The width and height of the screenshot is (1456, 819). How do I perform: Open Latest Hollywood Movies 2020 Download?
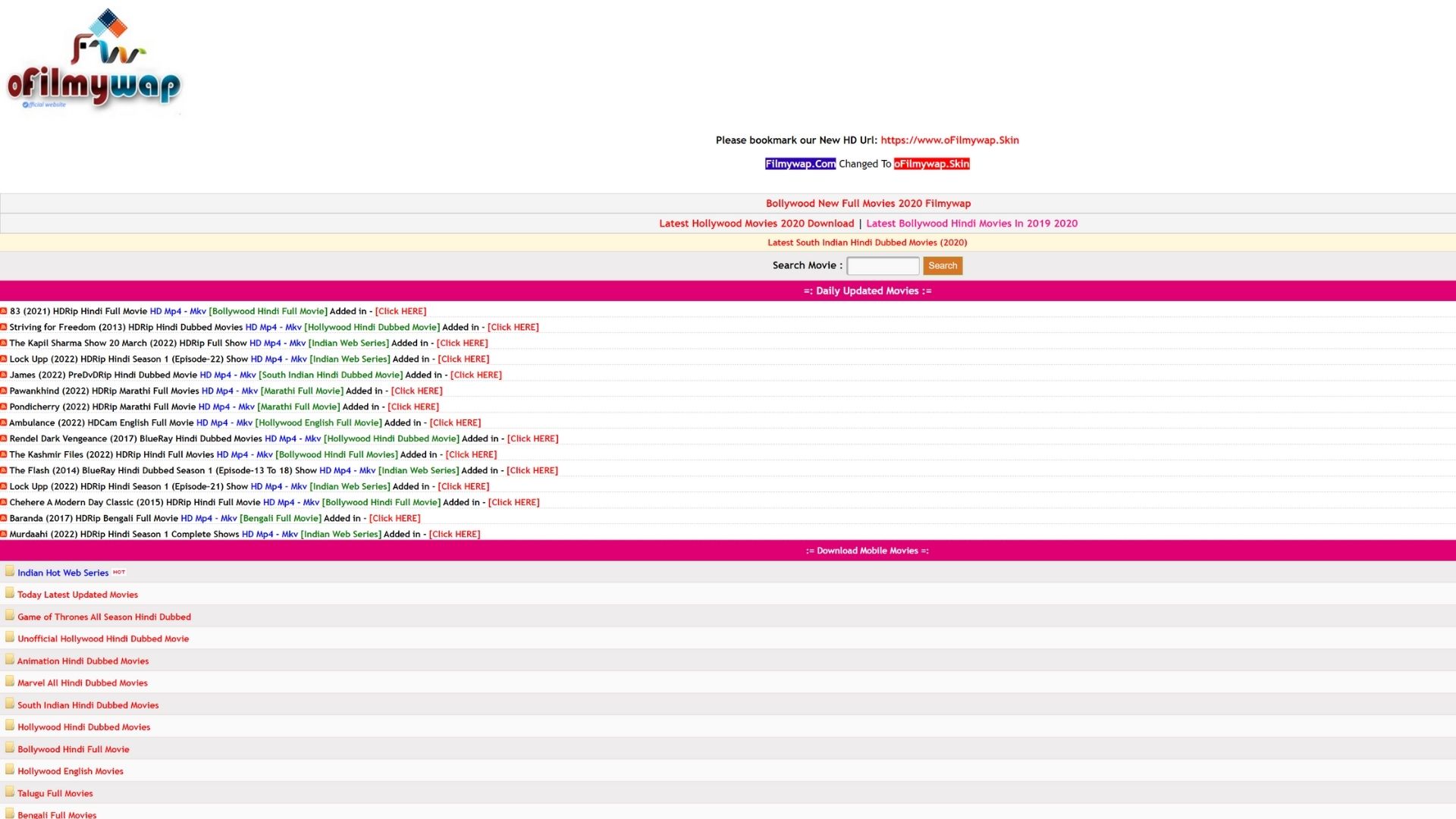(x=756, y=224)
